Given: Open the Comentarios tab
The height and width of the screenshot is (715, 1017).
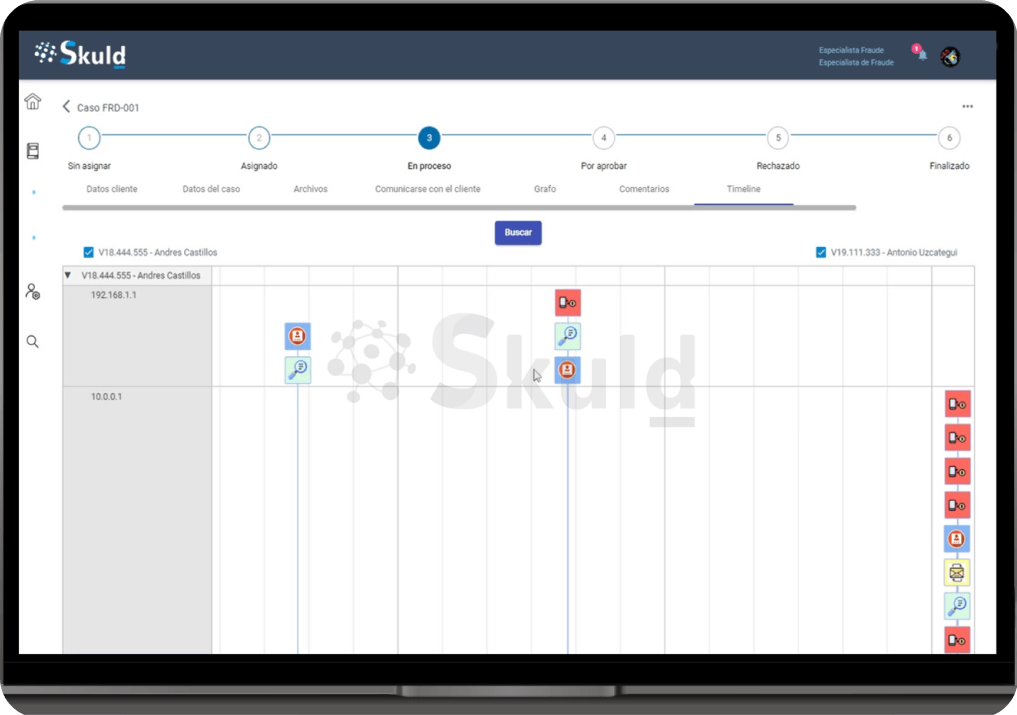Looking at the screenshot, I should coord(644,189).
